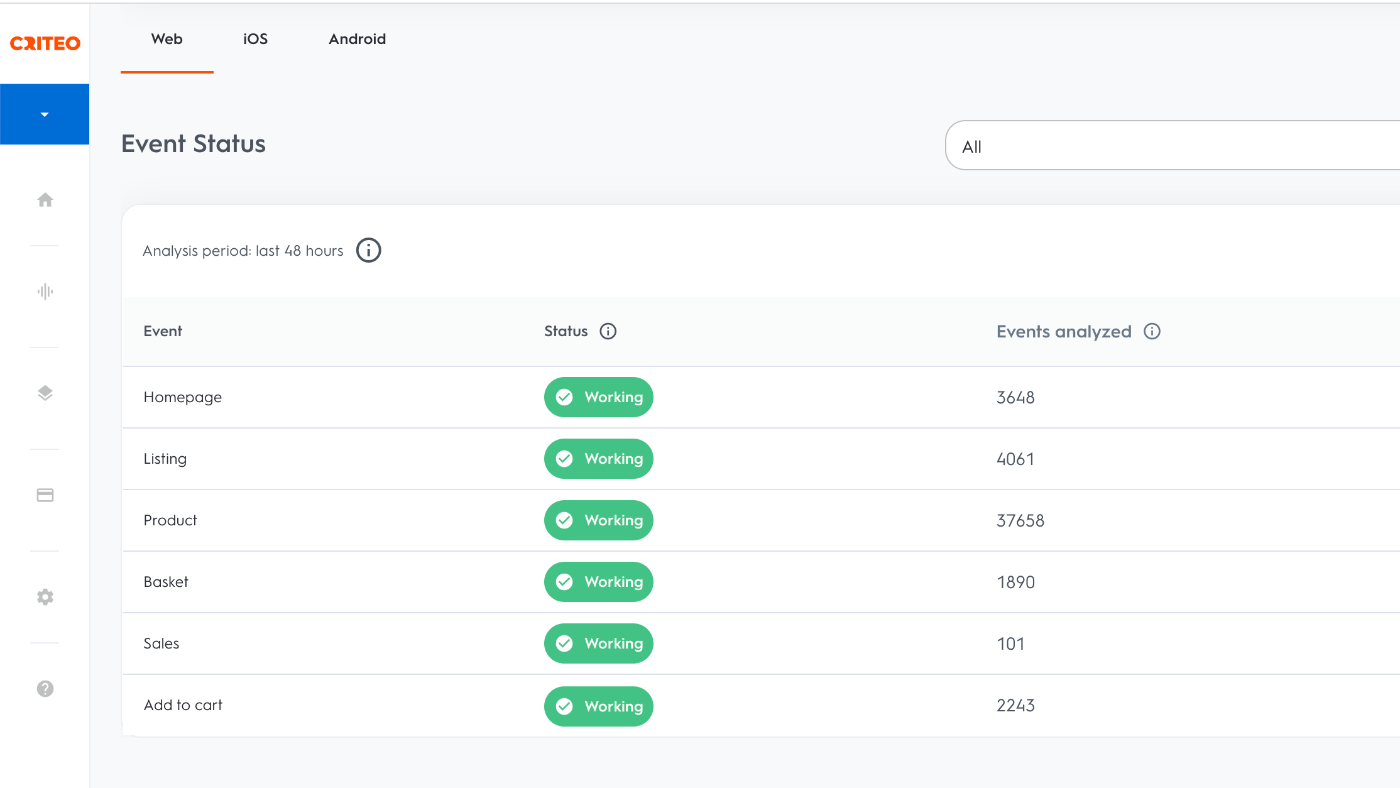Click the Homepage Working status badge
Viewport: 1400px width, 788px height.
[598, 398]
